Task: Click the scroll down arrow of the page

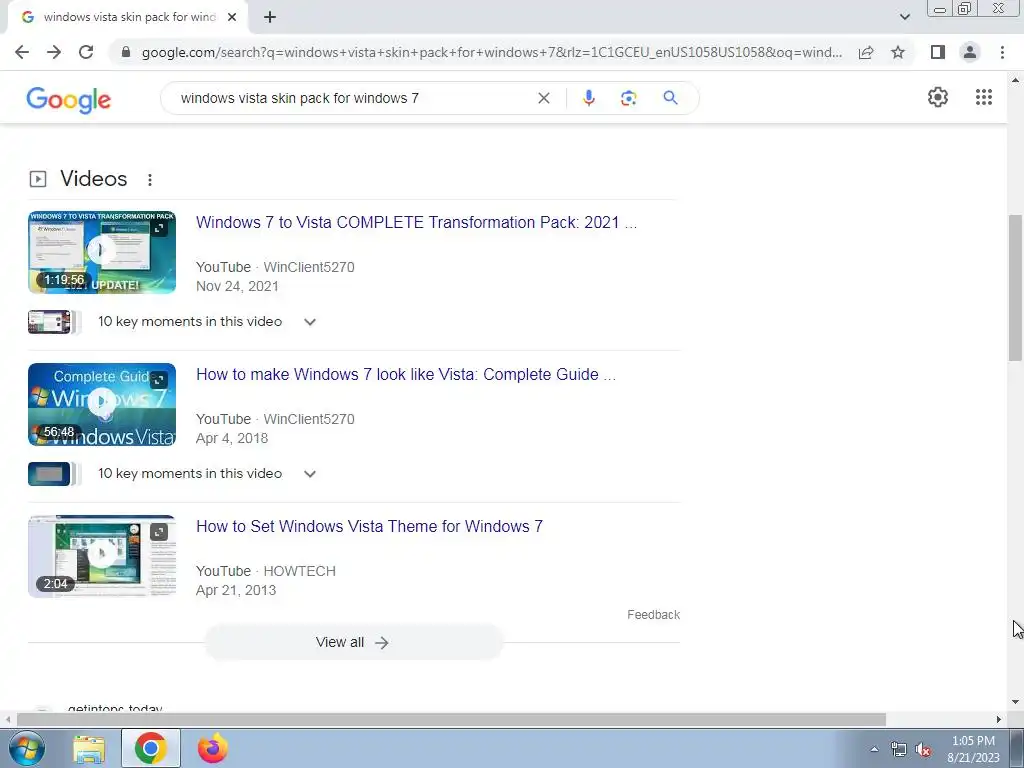Action: [x=1015, y=703]
